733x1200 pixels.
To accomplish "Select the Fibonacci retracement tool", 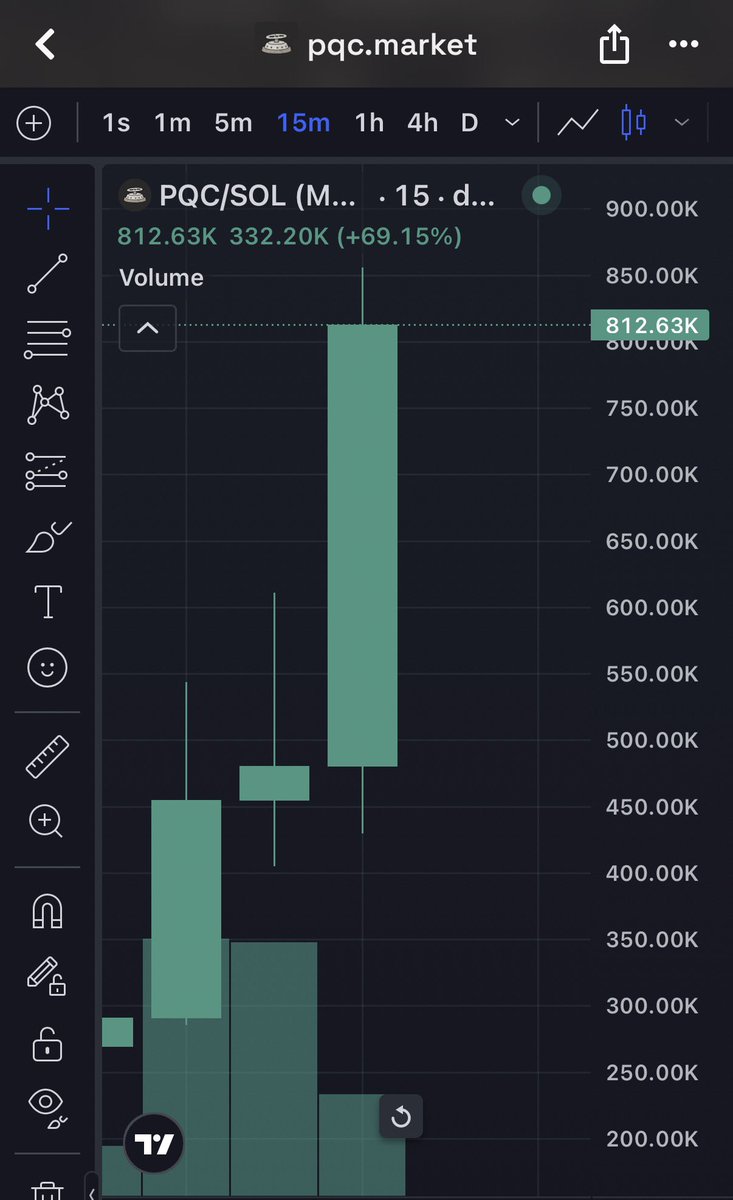I will (48, 340).
